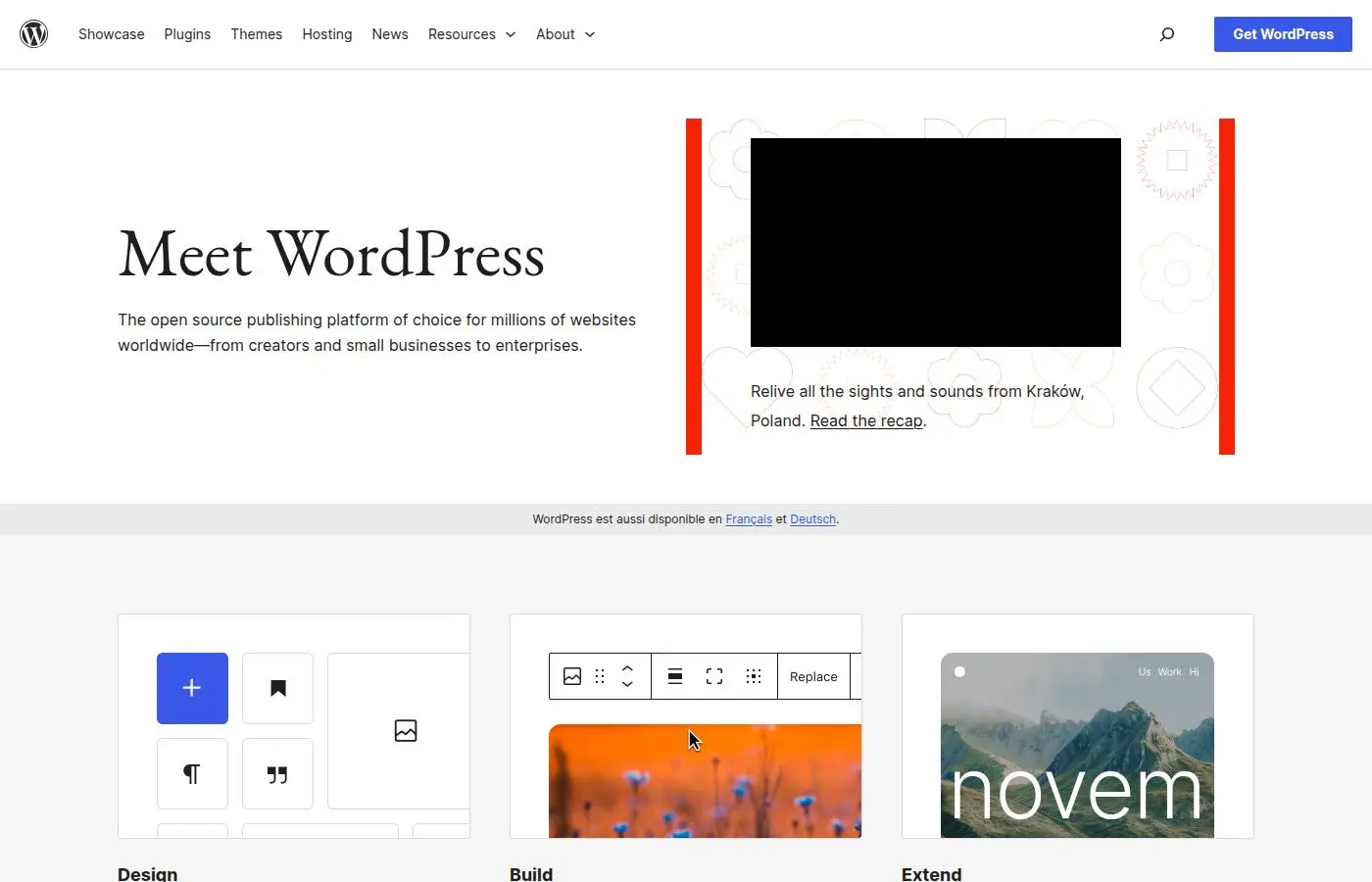Click the move up arrow in toolbar
1372x882 pixels.
tap(627, 668)
